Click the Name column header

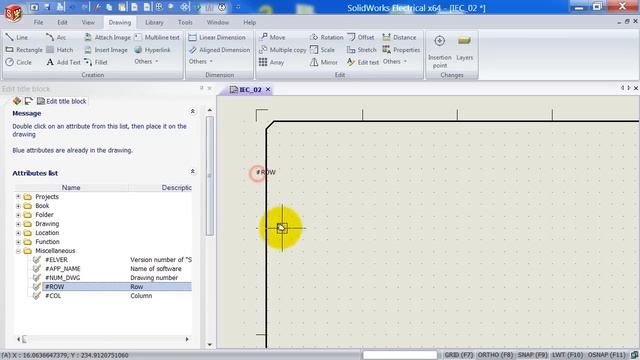[71, 188]
